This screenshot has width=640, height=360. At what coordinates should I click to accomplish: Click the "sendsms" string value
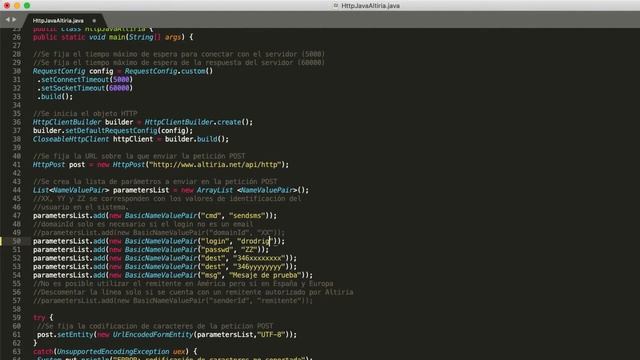point(247,216)
